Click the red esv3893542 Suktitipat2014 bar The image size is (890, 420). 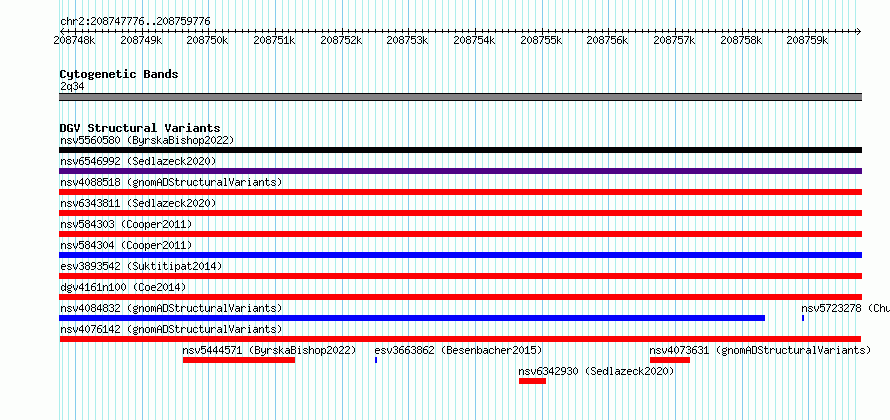(460, 276)
